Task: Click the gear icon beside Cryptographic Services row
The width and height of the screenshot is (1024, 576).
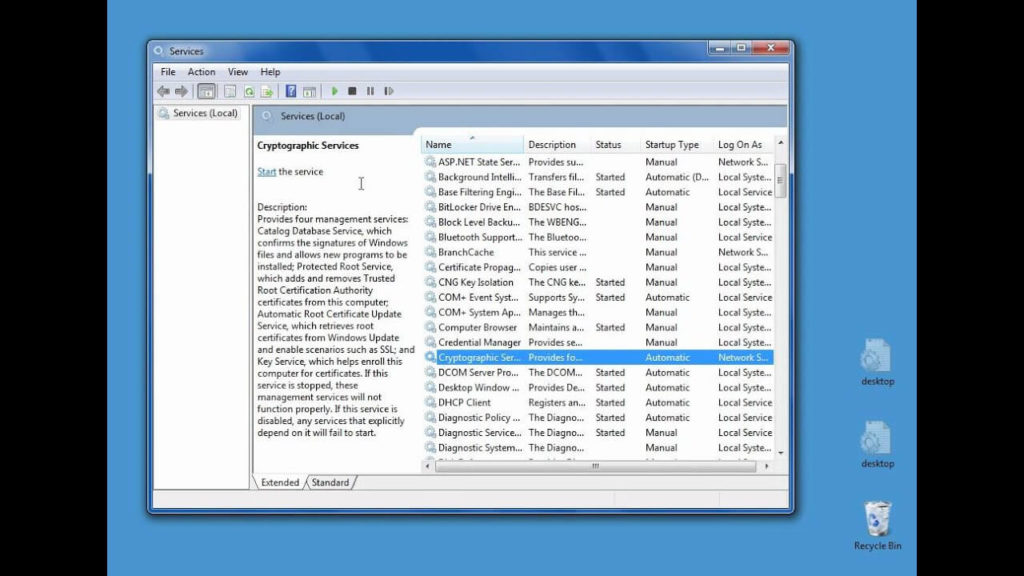Action: (x=430, y=357)
